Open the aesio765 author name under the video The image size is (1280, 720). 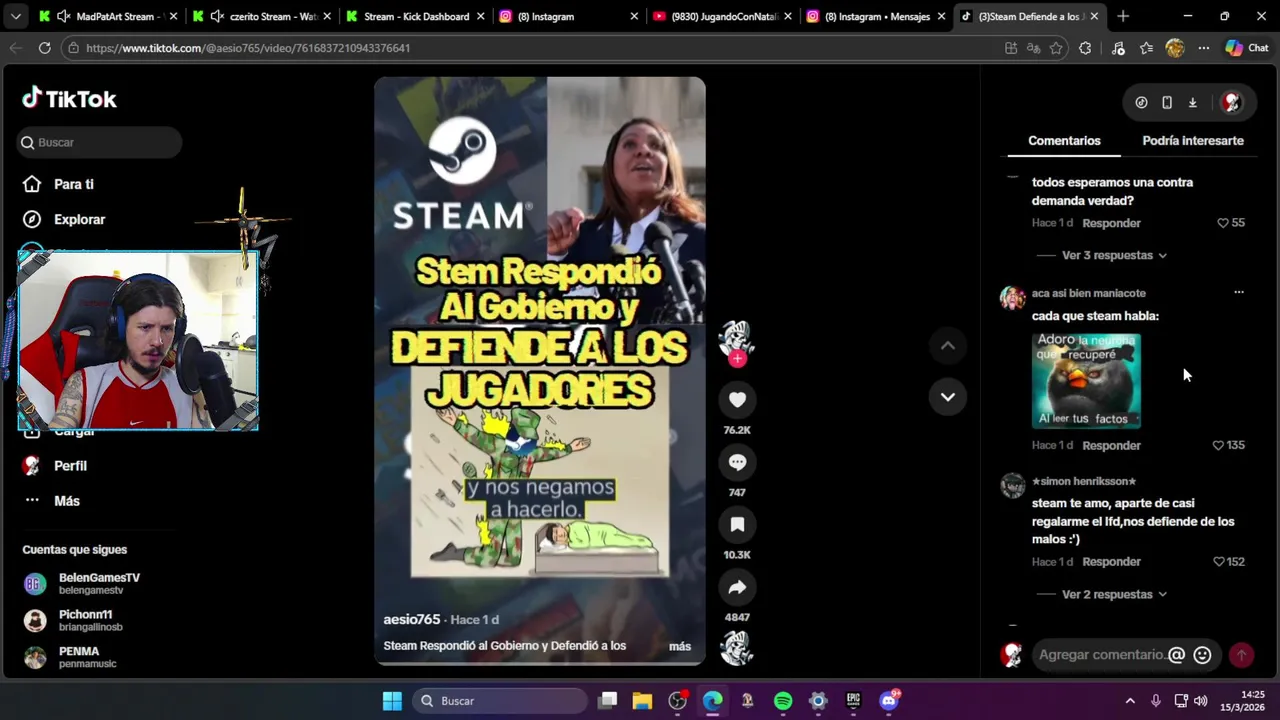pyautogui.click(x=412, y=619)
